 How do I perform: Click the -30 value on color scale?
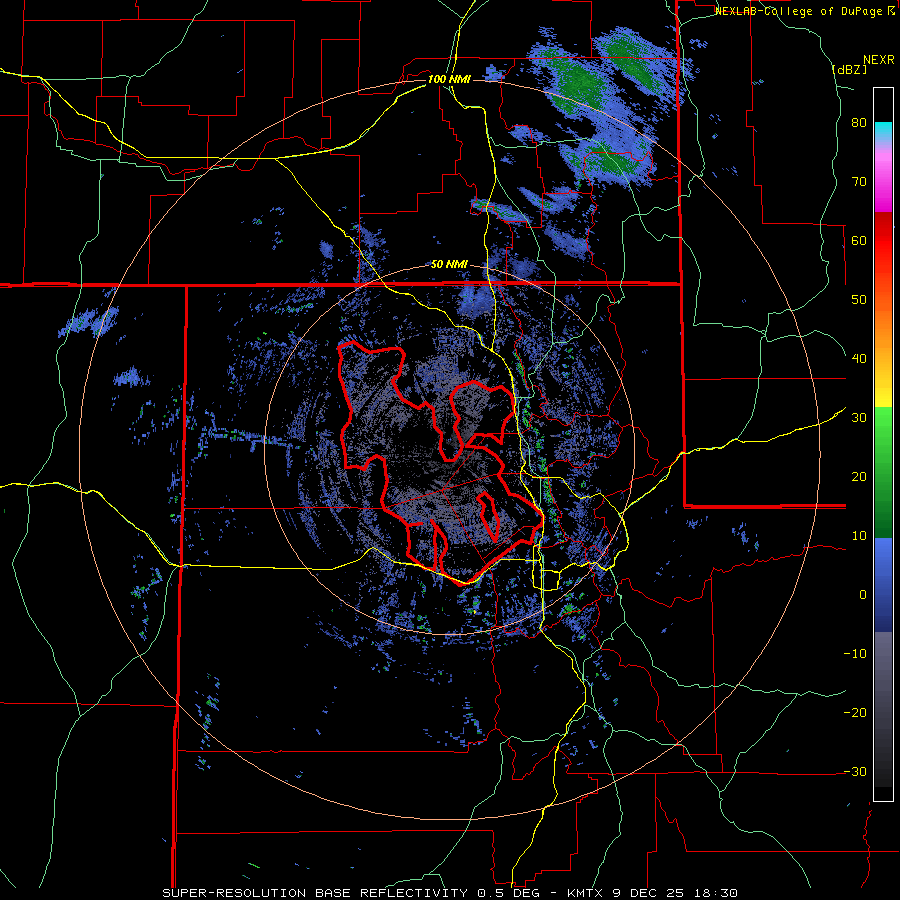click(855, 771)
